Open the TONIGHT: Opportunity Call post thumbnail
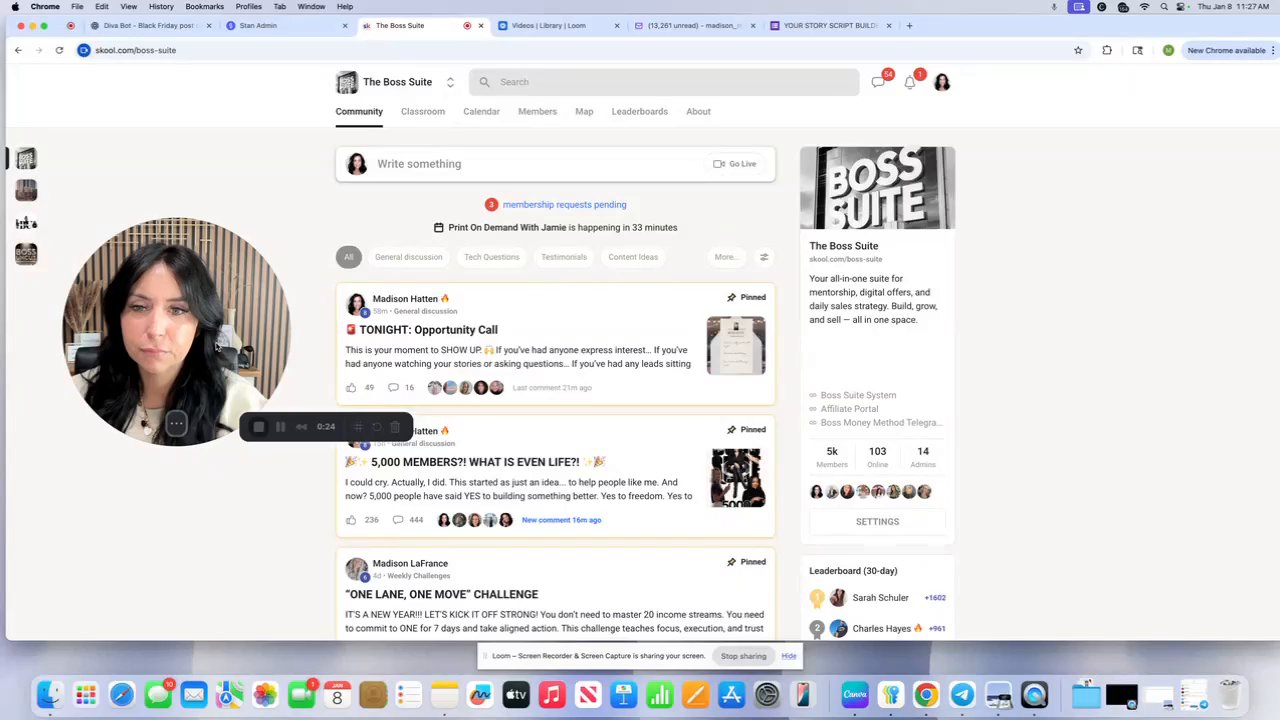Image resolution: width=1280 pixels, height=720 pixels. (x=736, y=346)
